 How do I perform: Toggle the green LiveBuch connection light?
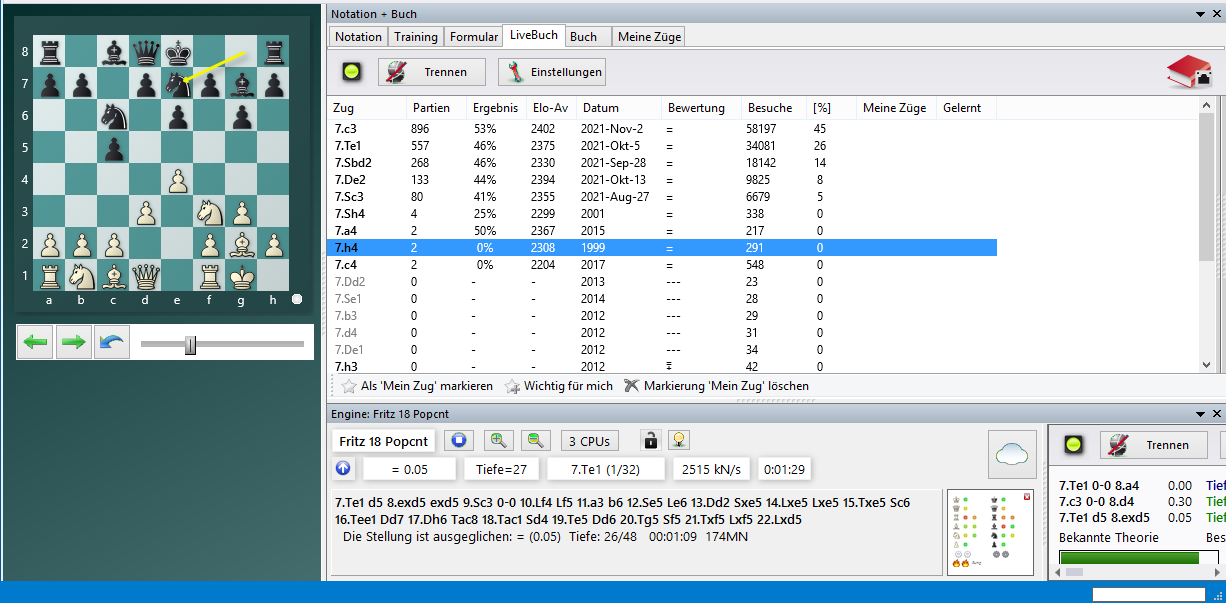click(x=352, y=72)
